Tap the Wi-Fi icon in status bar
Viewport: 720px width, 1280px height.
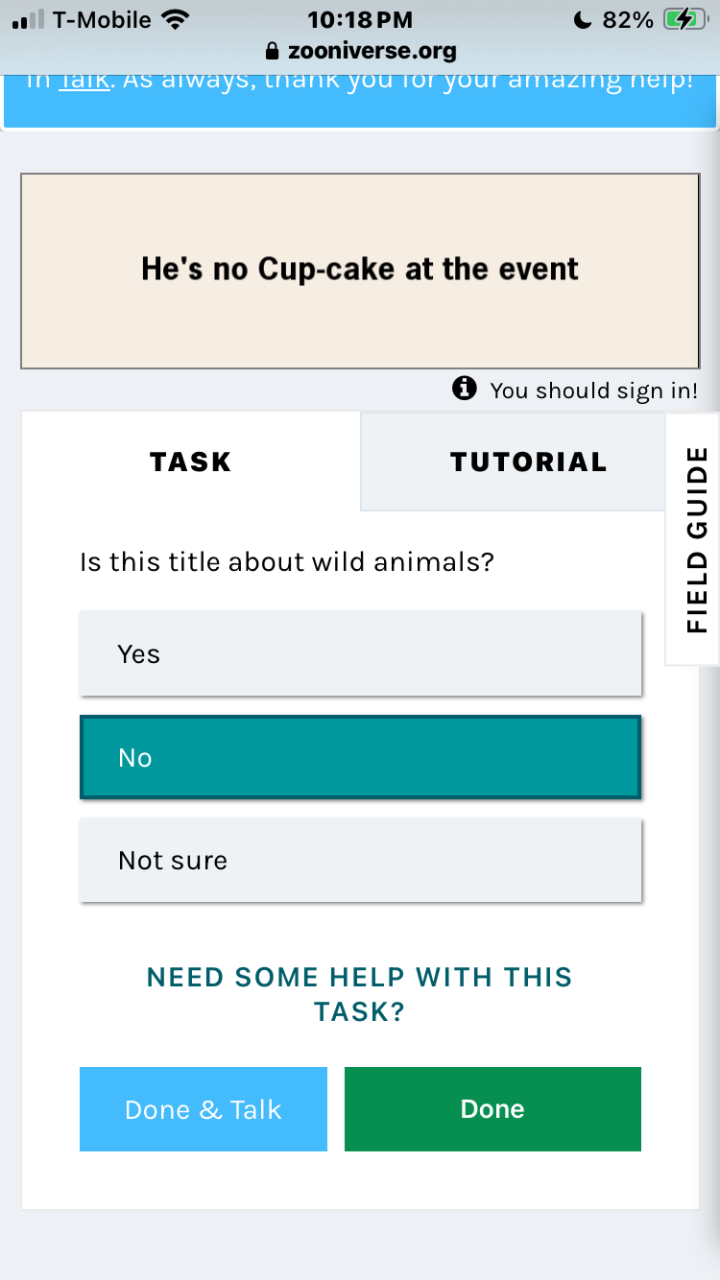click(176, 20)
